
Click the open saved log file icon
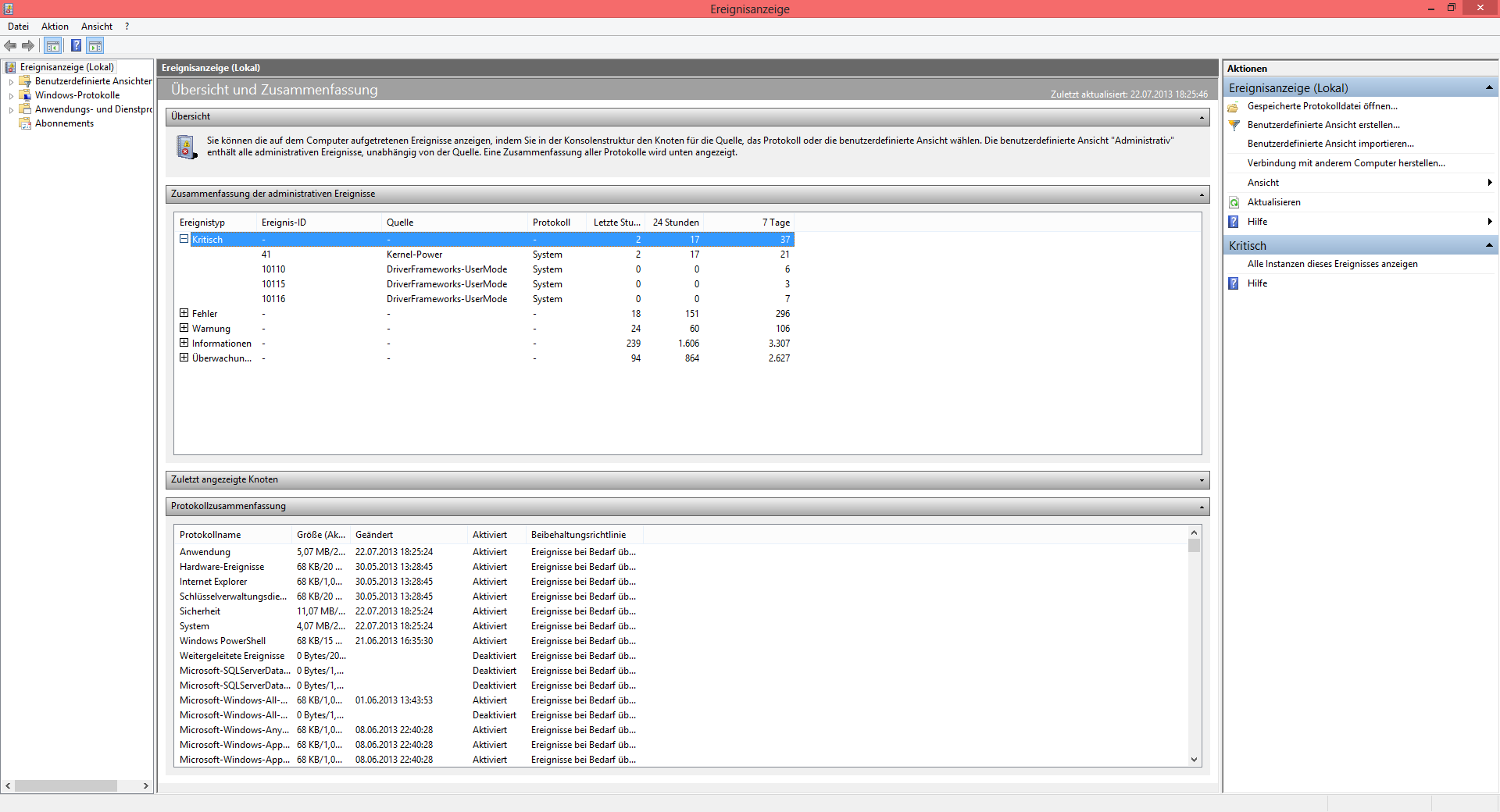(1234, 106)
